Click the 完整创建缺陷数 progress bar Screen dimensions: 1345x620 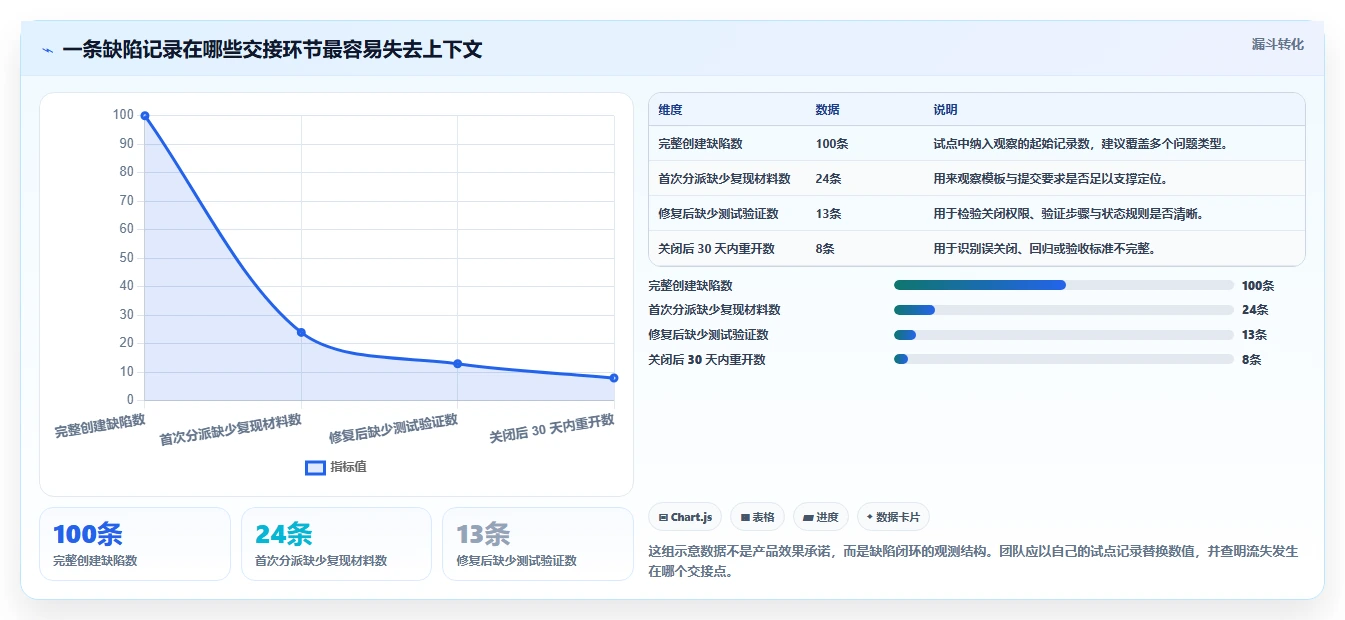coord(1064,285)
